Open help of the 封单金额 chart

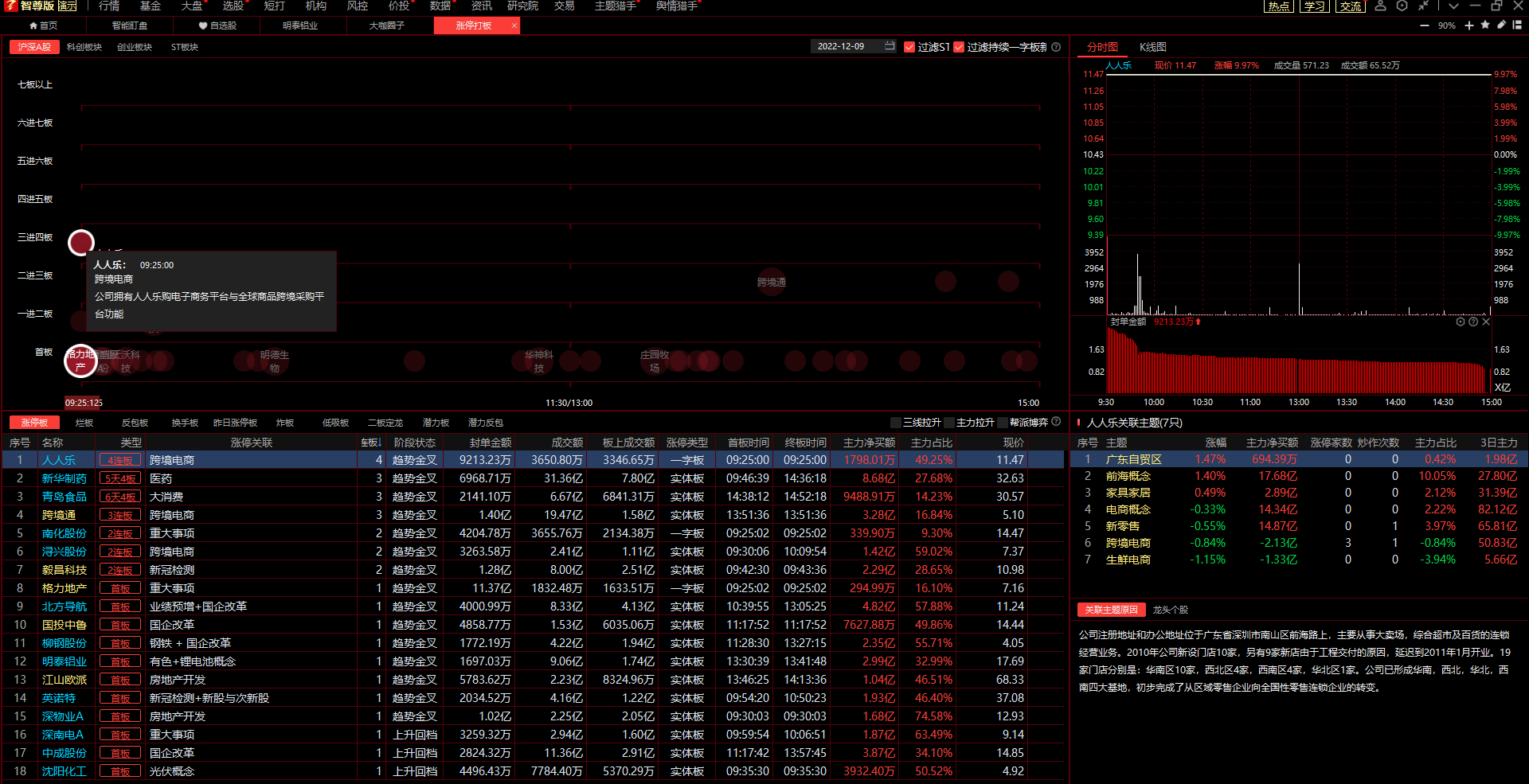pos(1473,322)
